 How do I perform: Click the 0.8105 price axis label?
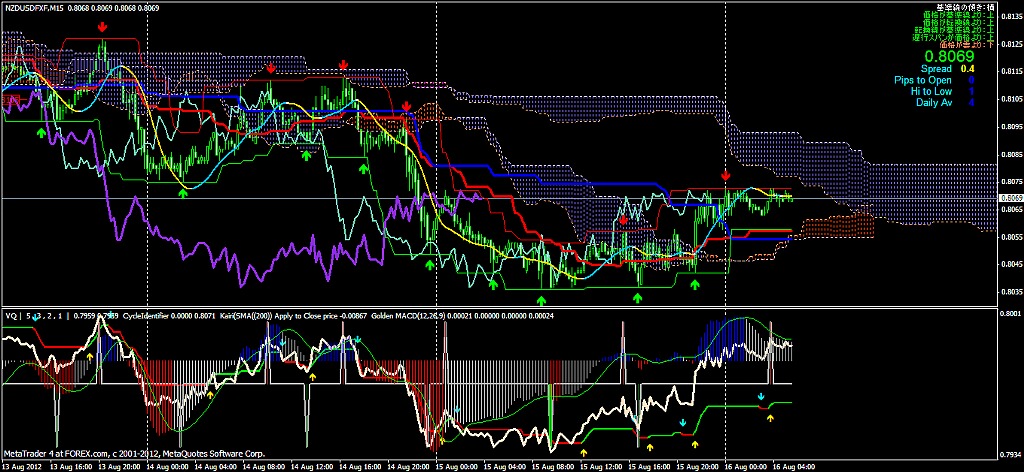tap(1010, 99)
